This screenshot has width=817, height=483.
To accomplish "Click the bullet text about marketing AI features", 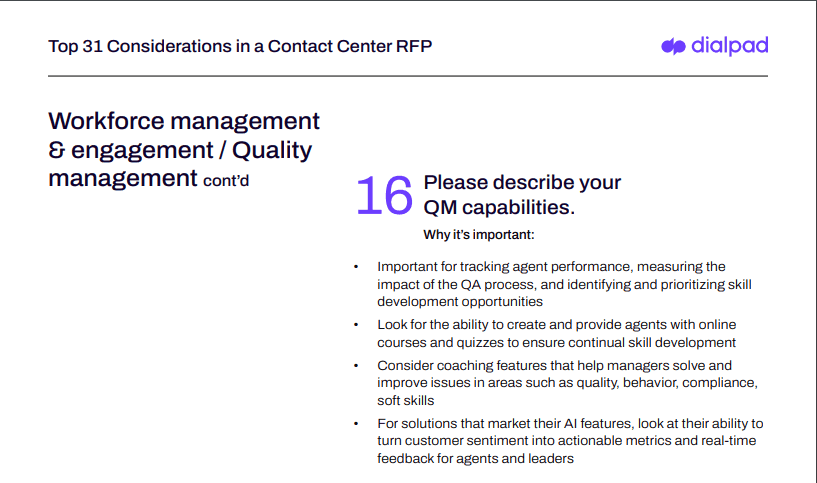I will (x=570, y=424).
